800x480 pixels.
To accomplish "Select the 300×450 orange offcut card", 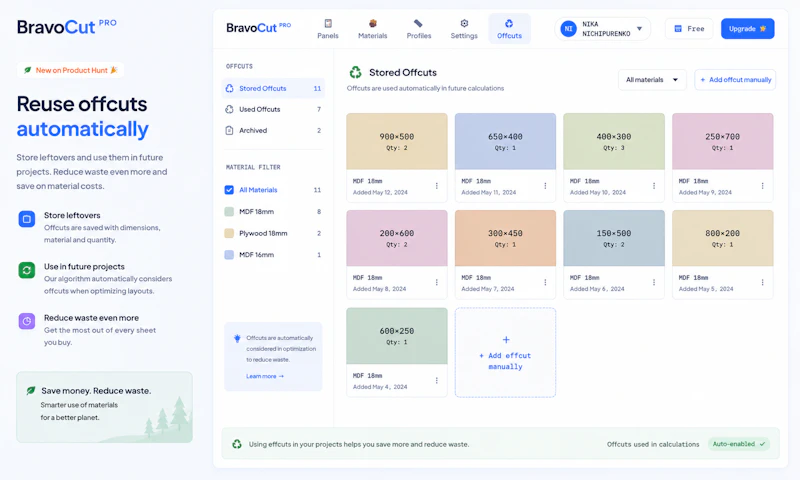I will pyautogui.click(x=505, y=255).
